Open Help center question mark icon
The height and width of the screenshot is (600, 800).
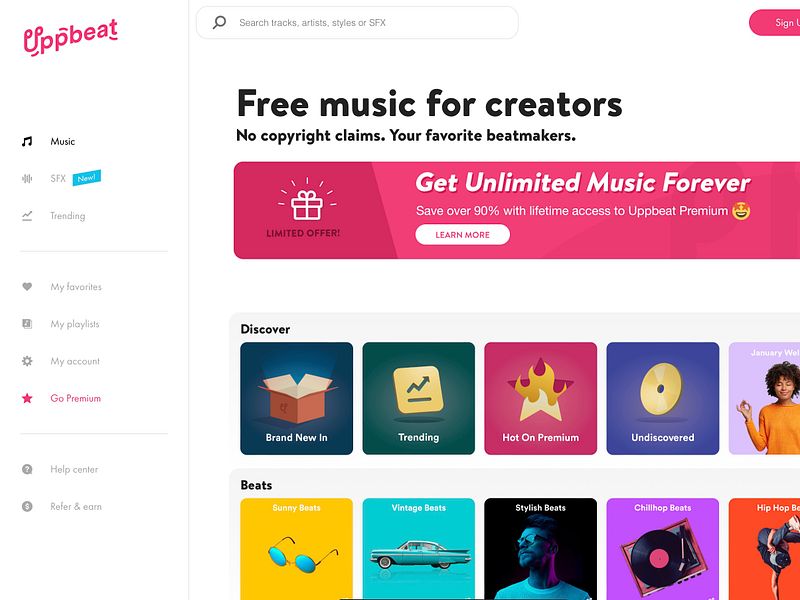[26, 469]
